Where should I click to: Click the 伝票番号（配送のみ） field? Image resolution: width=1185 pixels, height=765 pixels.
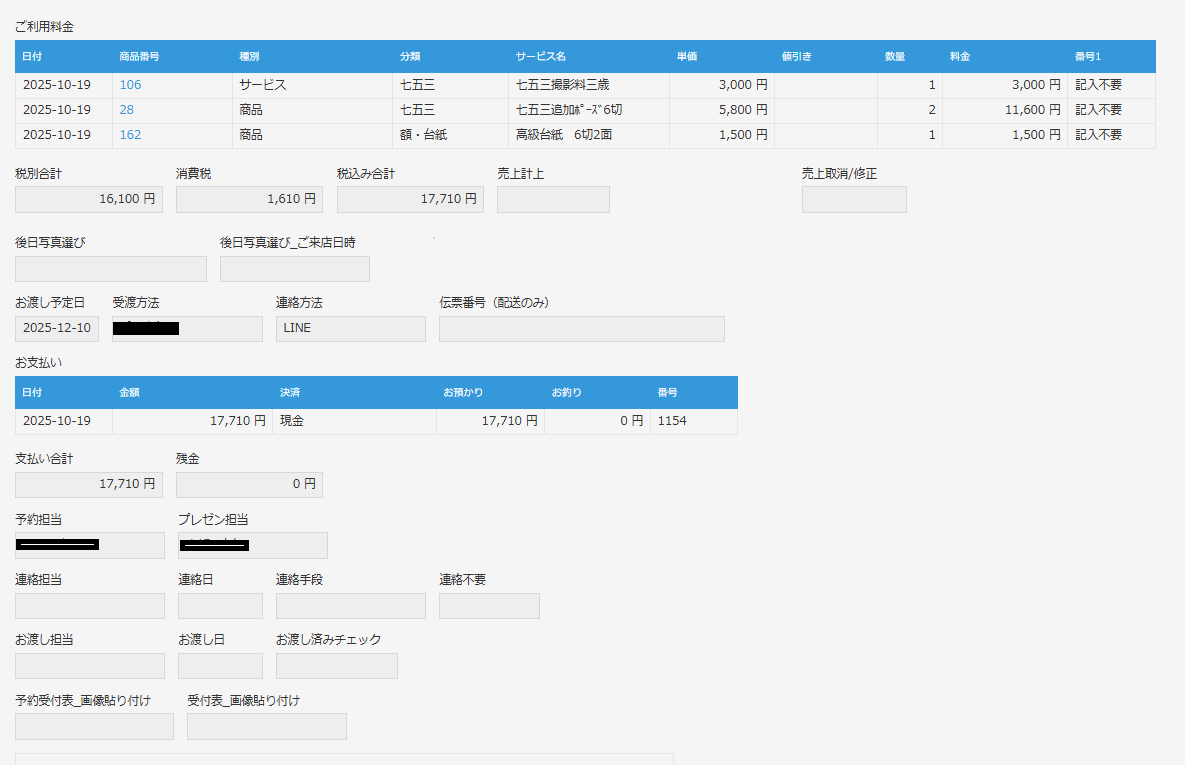coord(582,329)
